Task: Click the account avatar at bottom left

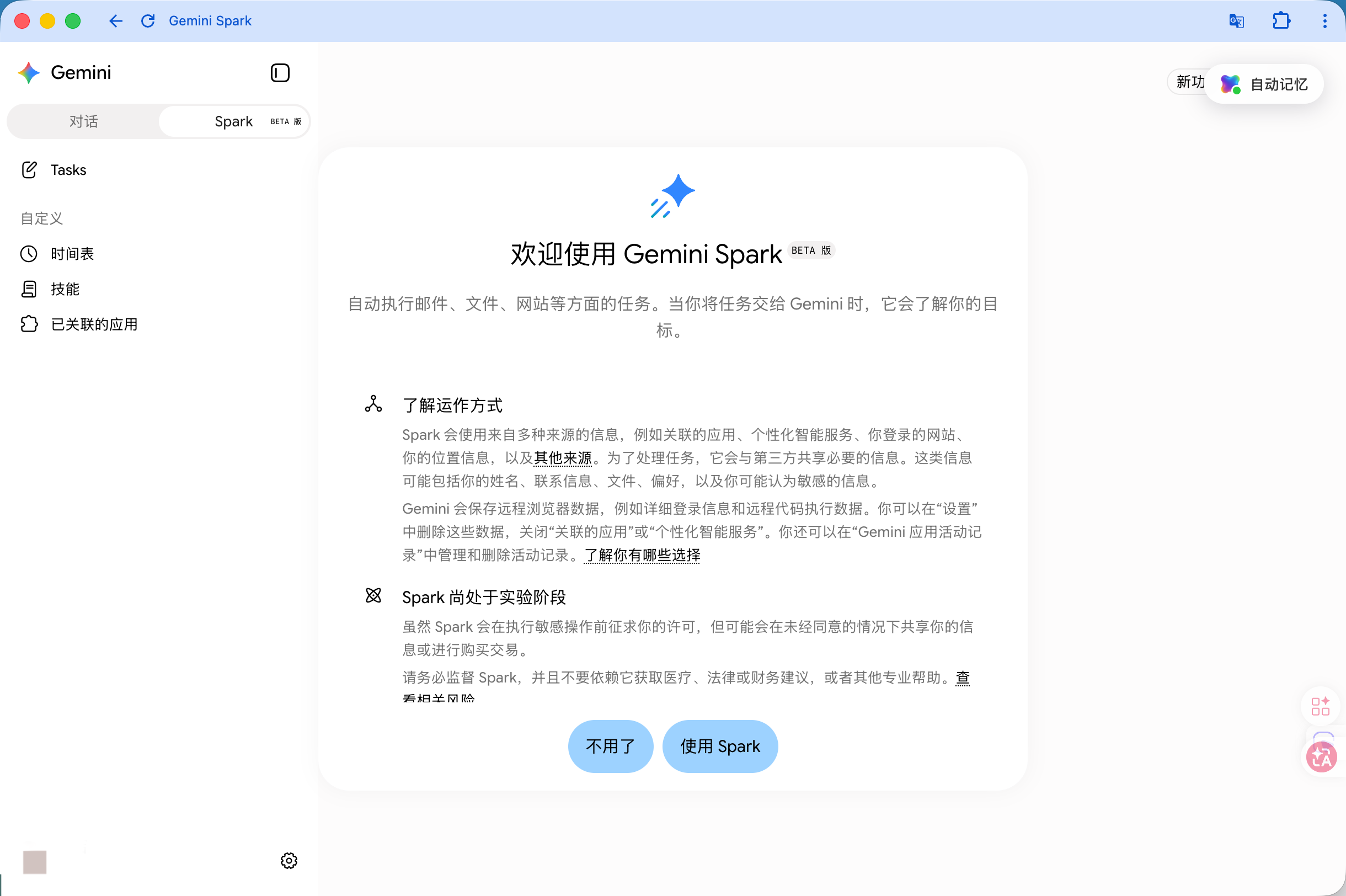Action: pos(35,862)
